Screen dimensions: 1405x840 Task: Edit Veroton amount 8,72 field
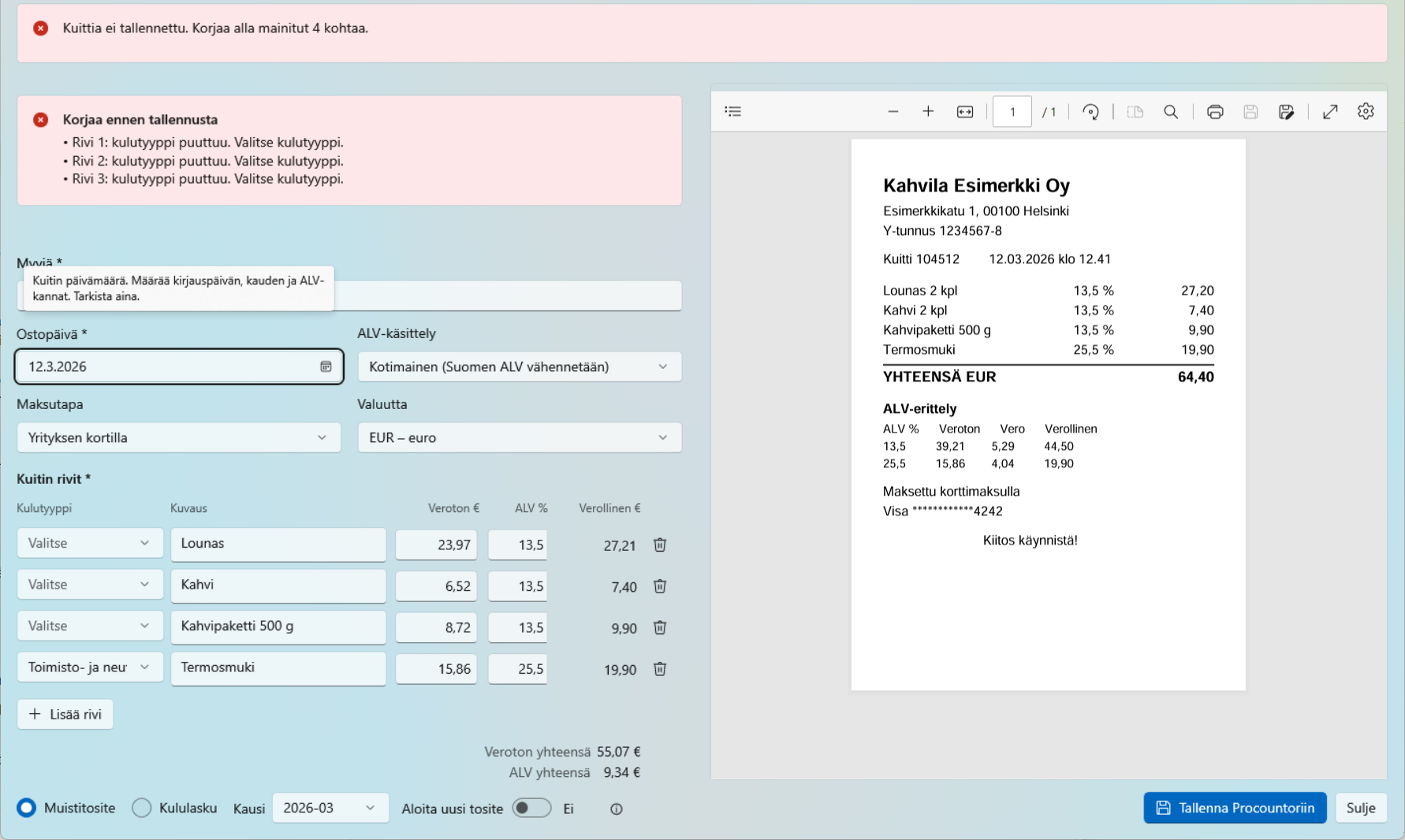(436, 628)
